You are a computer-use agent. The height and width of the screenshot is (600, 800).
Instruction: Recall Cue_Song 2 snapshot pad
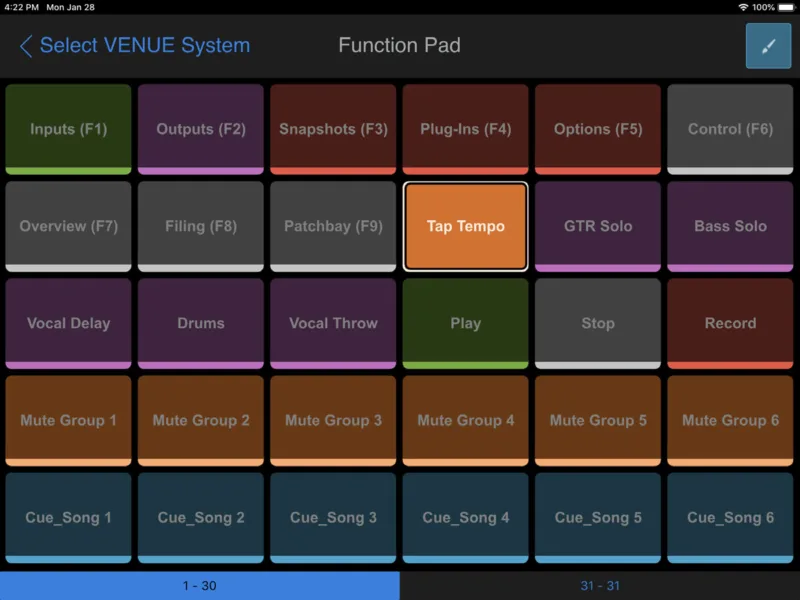201,517
